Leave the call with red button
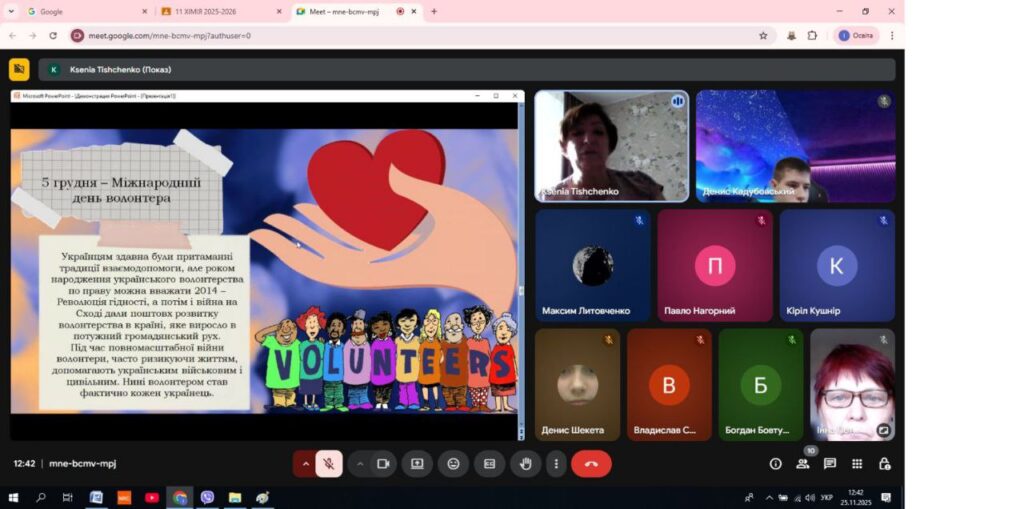 [591, 464]
